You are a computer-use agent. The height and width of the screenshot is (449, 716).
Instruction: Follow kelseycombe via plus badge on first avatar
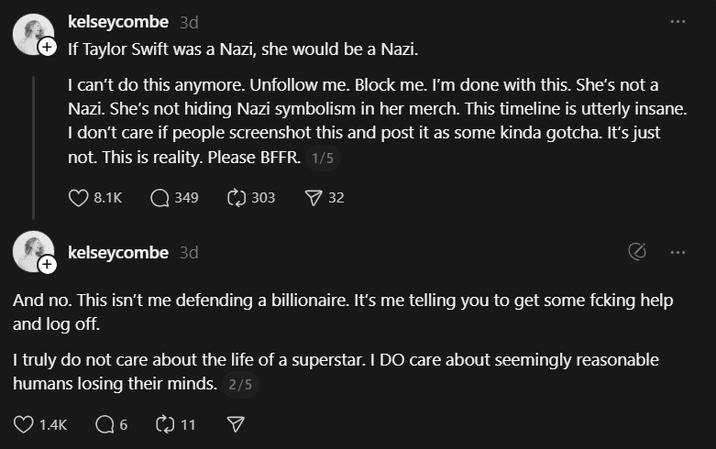pos(47,48)
